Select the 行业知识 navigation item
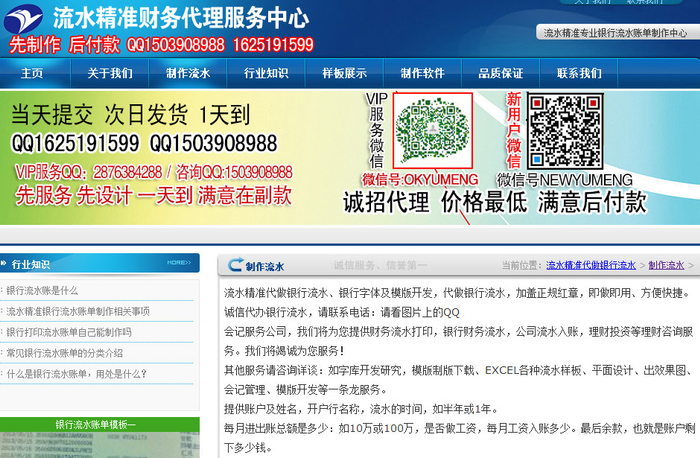700x458 pixels. point(266,73)
